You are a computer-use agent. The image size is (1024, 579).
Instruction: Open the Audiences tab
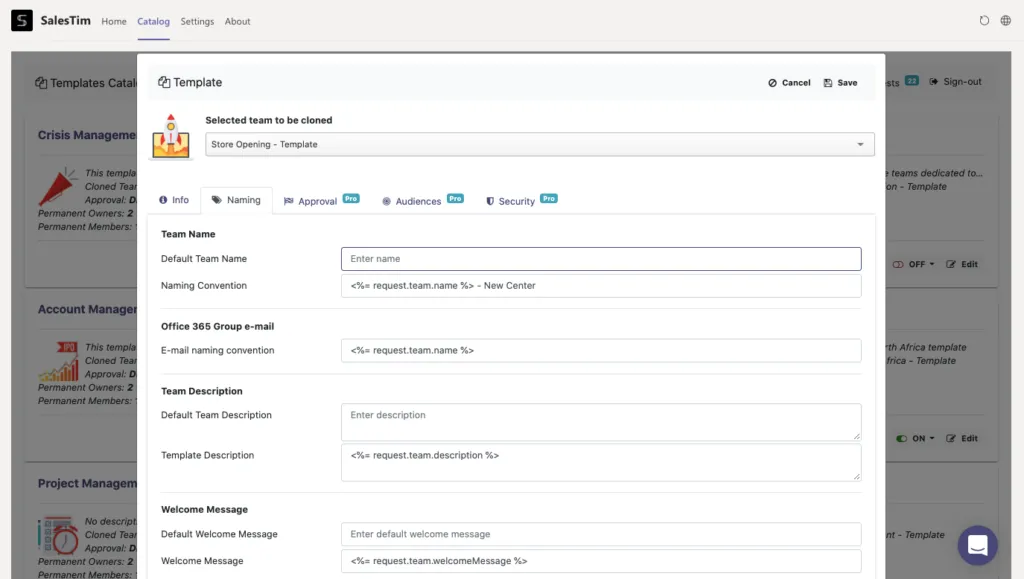tap(423, 200)
